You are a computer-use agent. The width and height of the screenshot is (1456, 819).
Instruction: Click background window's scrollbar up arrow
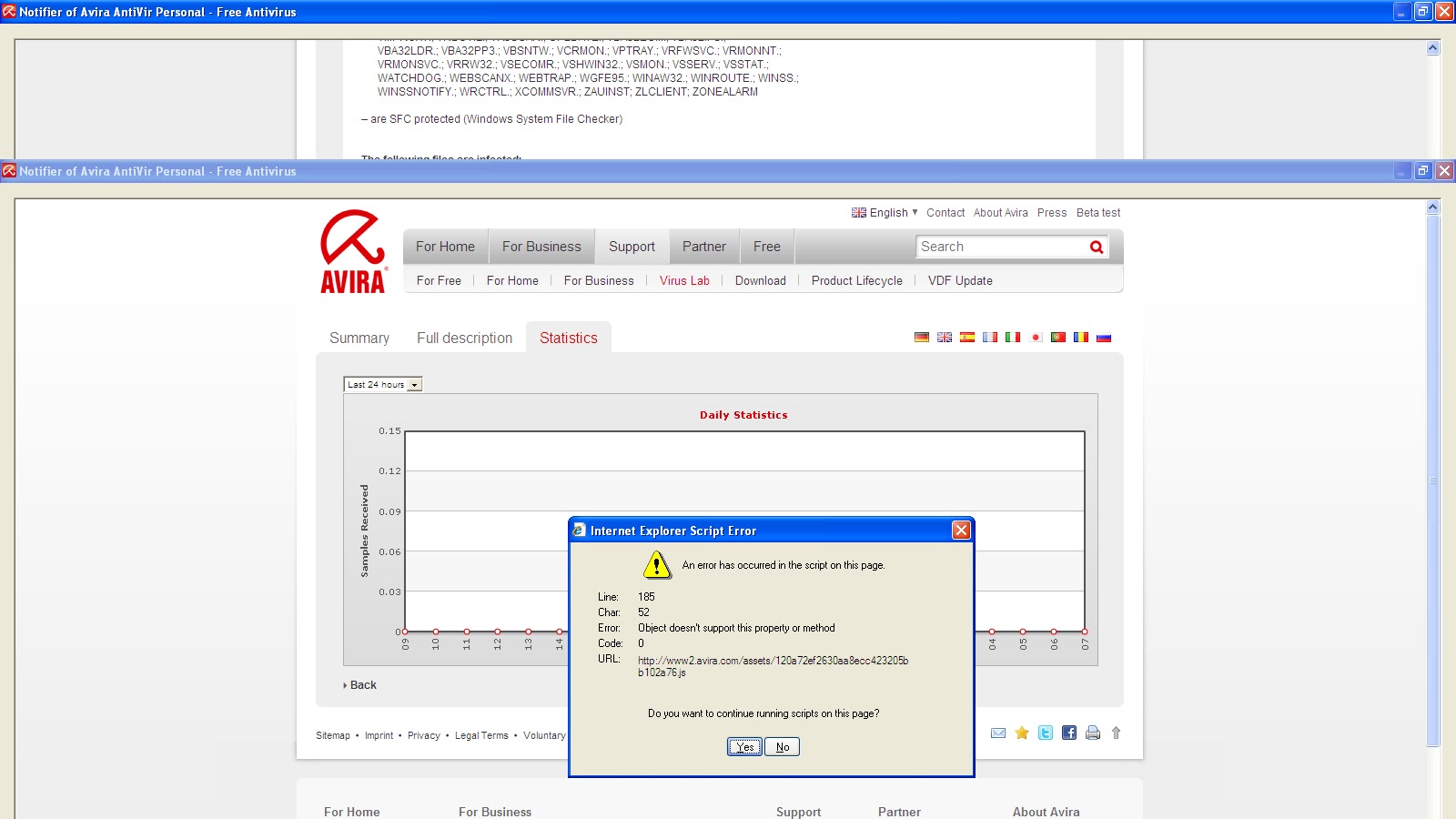(1433, 47)
